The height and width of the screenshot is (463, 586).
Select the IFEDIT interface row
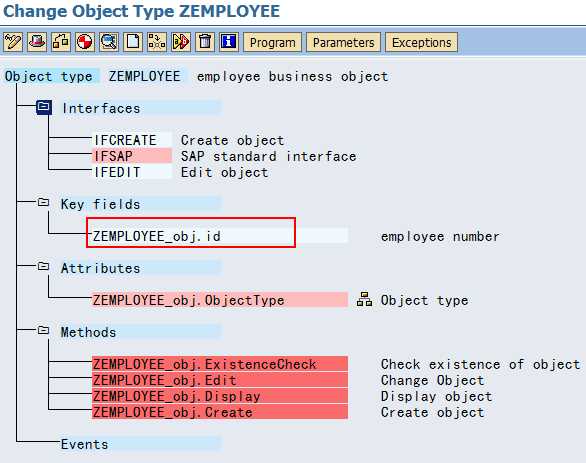(132, 172)
